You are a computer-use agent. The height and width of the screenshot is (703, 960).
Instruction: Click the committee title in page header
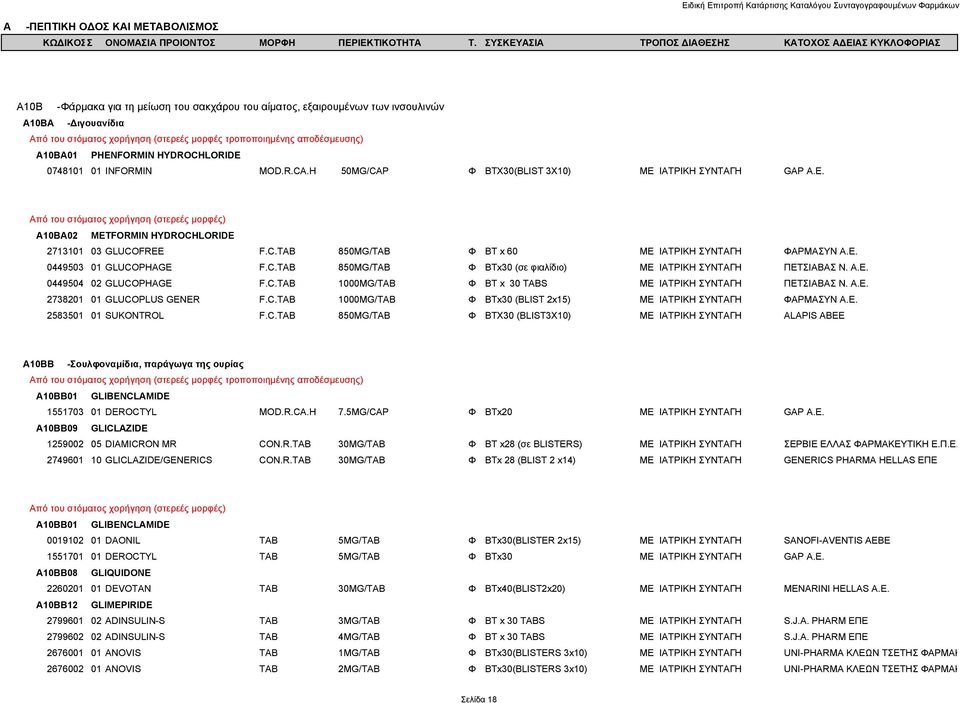tap(820, 6)
